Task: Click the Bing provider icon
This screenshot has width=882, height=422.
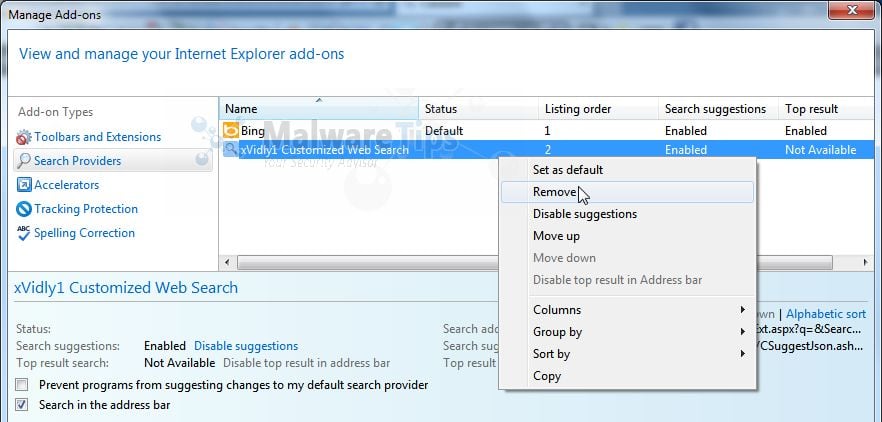Action: pyautogui.click(x=231, y=131)
